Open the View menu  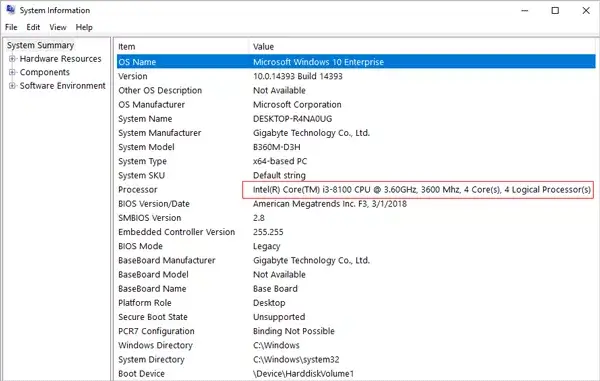pos(58,28)
